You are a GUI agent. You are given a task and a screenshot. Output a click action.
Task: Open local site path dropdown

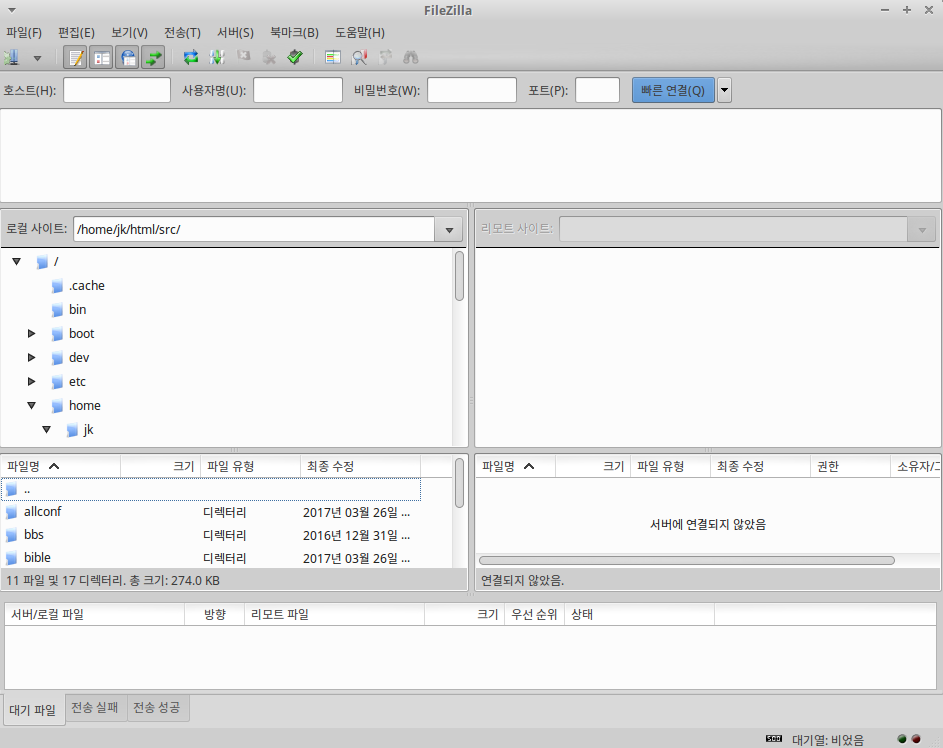(x=449, y=230)
